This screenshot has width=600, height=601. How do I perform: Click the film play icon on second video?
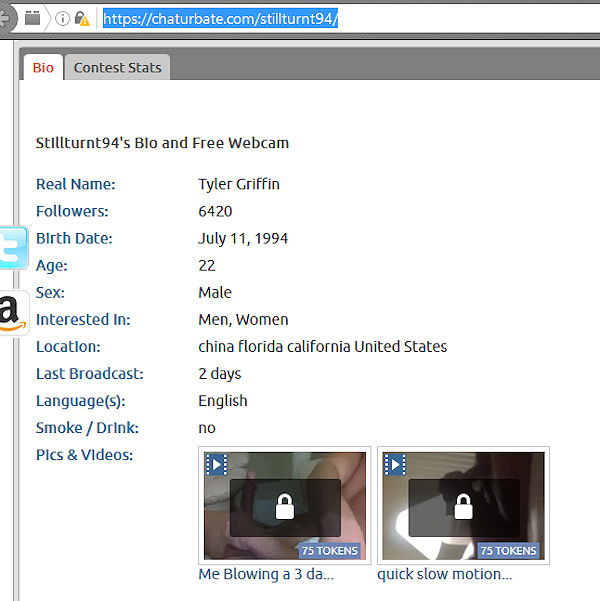(395, 465)
